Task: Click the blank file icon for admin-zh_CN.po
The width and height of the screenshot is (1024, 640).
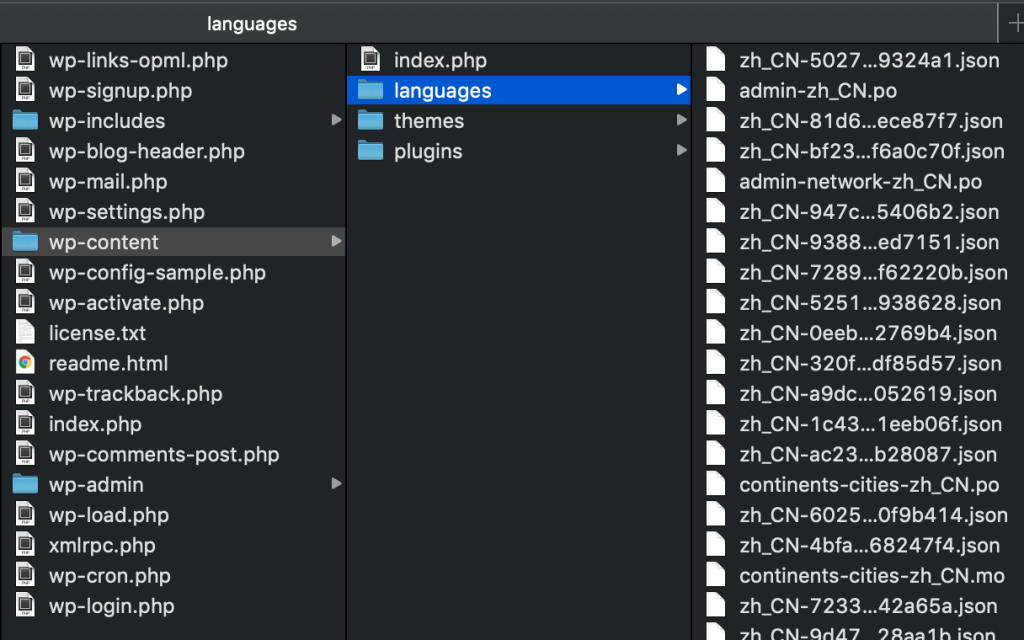Action: tap(716, 90)
